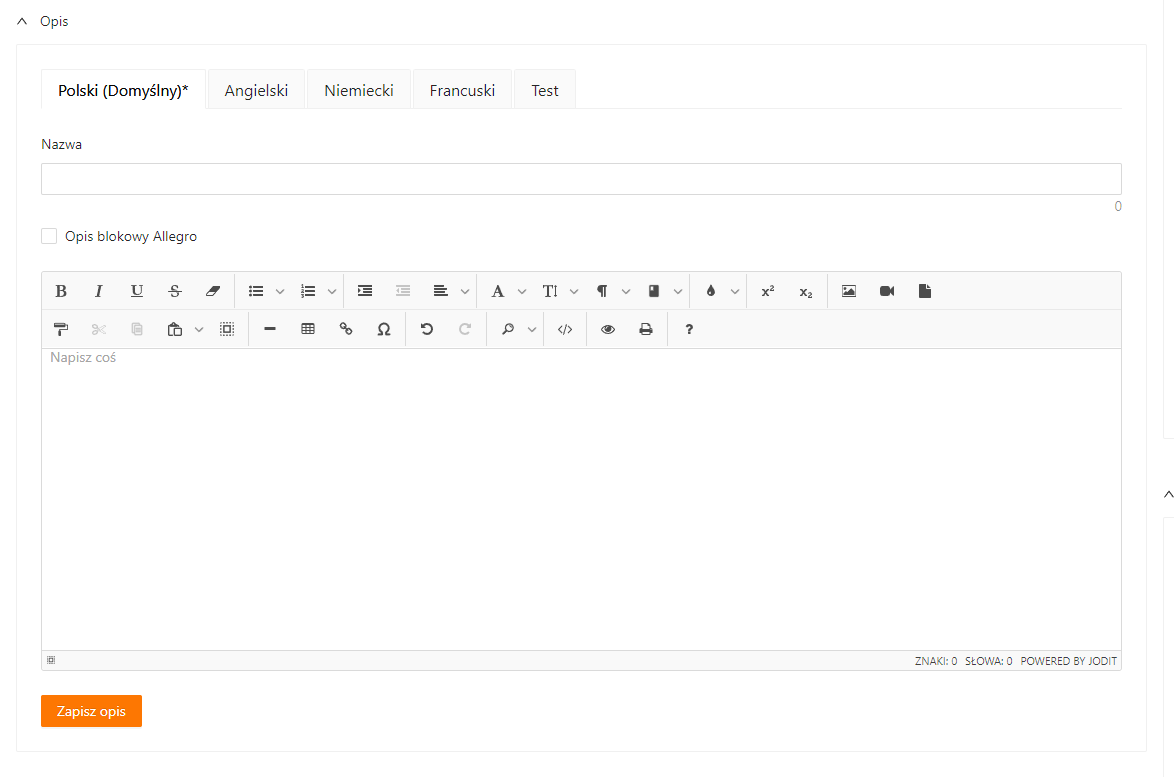Switch to HTML source code view
The image size is (1174, 777).
[x=565, y=329]
